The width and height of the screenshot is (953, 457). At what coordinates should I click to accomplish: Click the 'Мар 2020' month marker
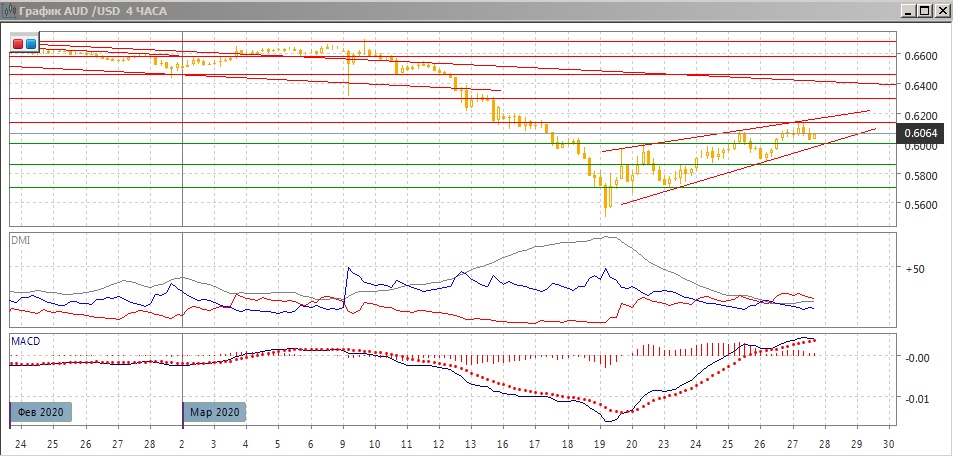coord(215,412)
